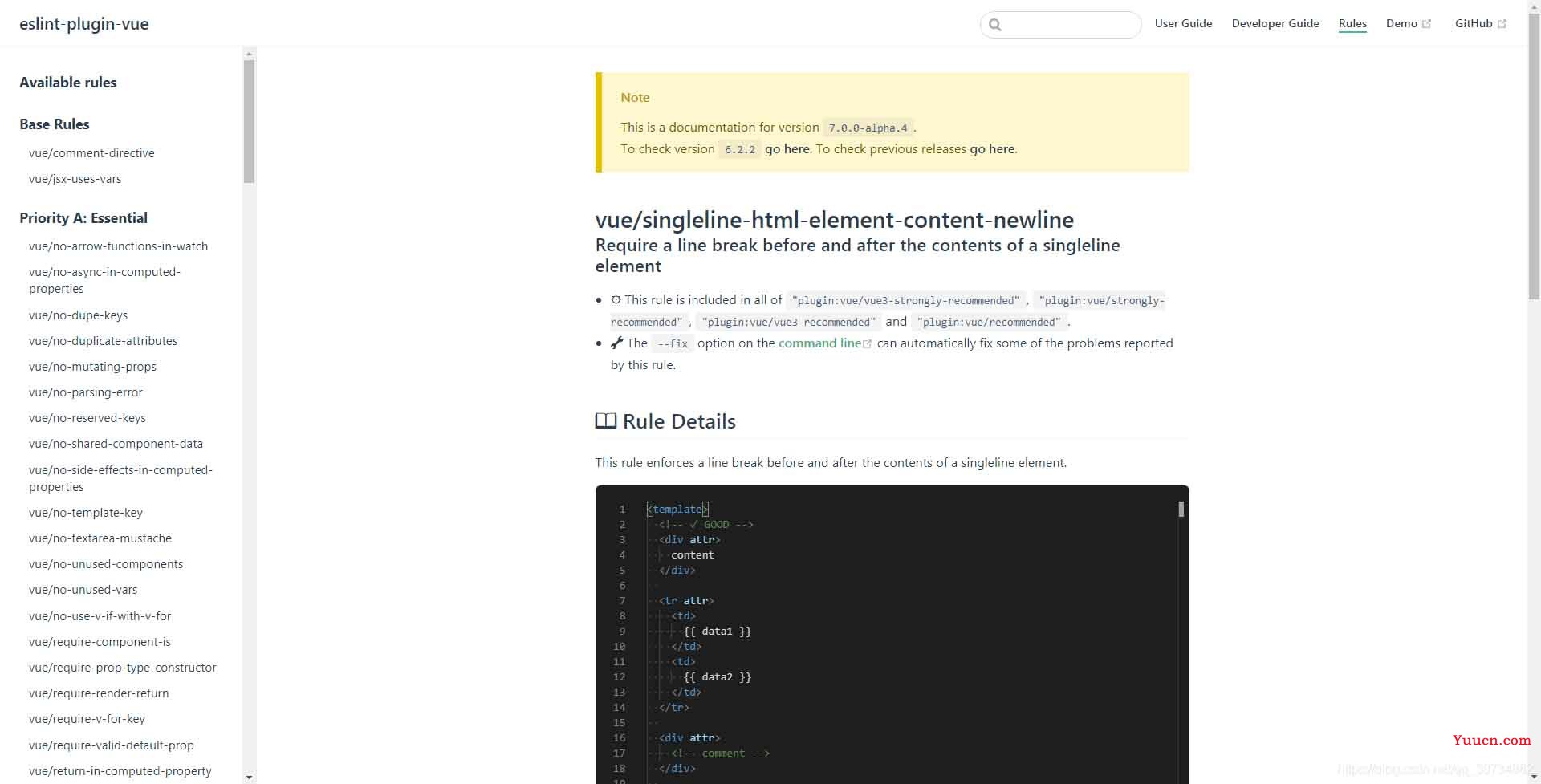The image size is (1541, 784).
Task: Click the gear icon before rule included text
Action: (616, 299)
